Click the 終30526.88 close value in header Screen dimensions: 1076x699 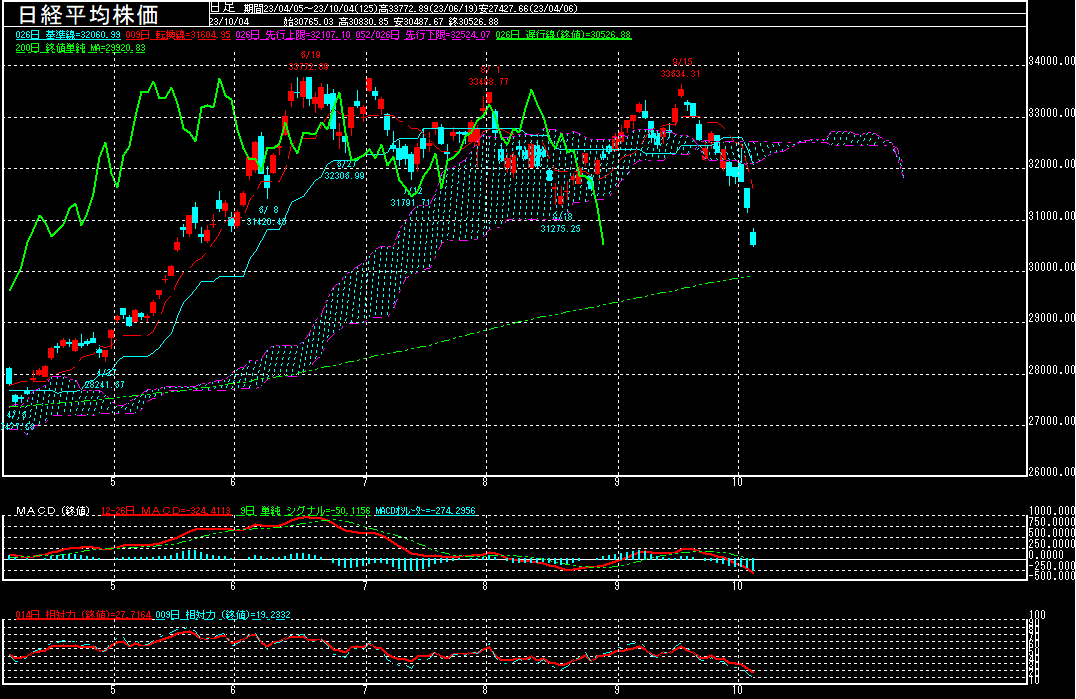tap(473, 21)
